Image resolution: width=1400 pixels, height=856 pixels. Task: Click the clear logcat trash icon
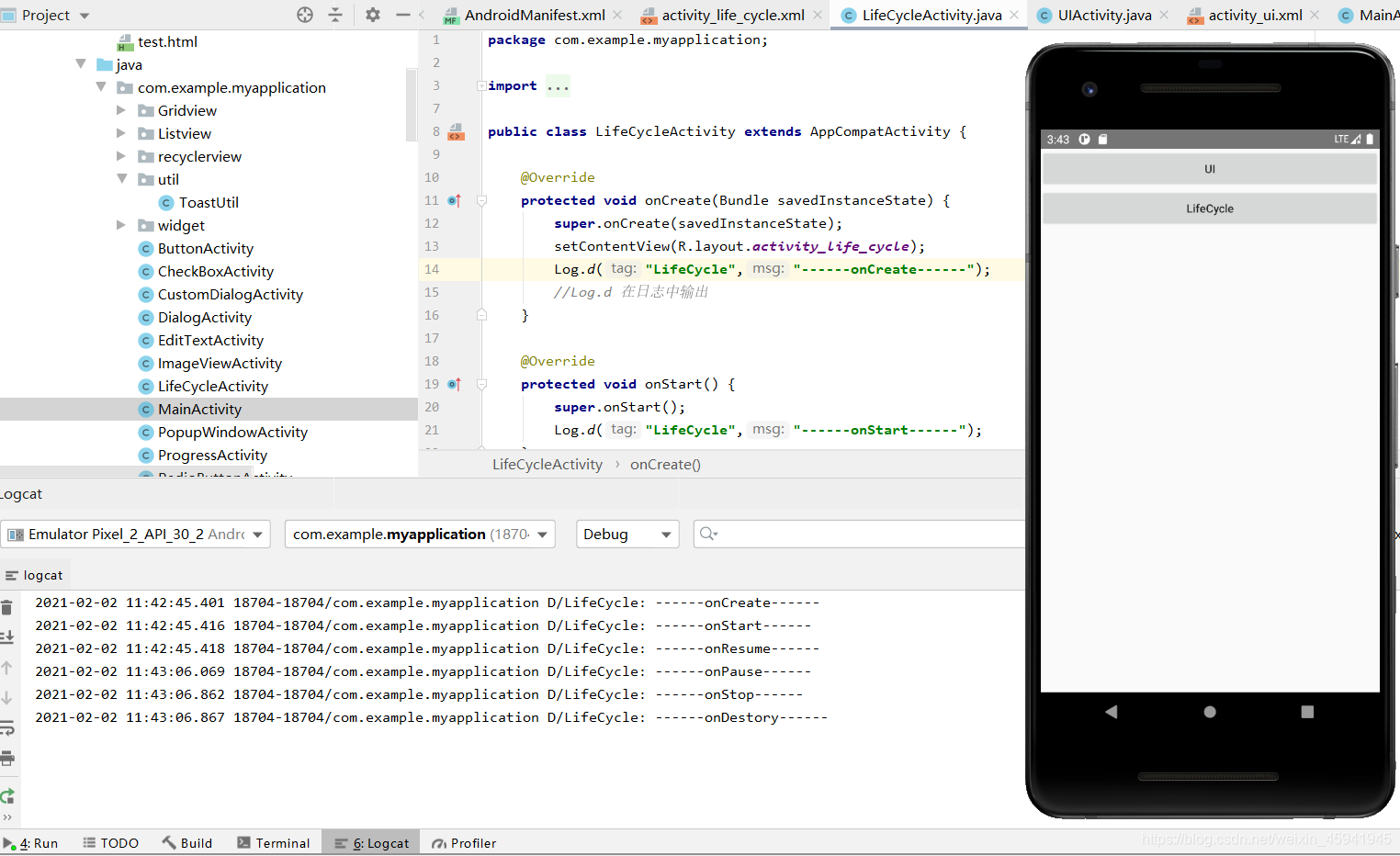tap(6, 607)
